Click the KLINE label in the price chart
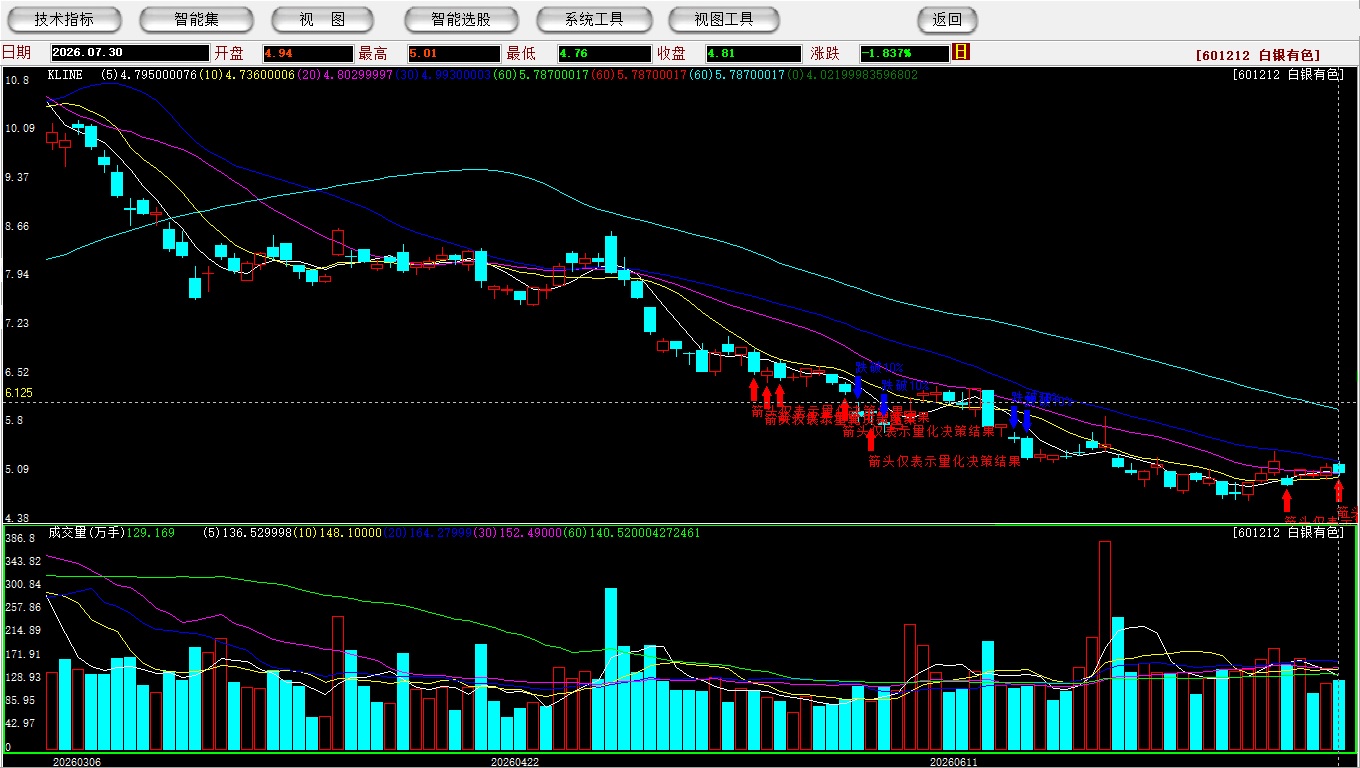The width and height of the screenshot is (1360, 768). (x=65, y=75)
